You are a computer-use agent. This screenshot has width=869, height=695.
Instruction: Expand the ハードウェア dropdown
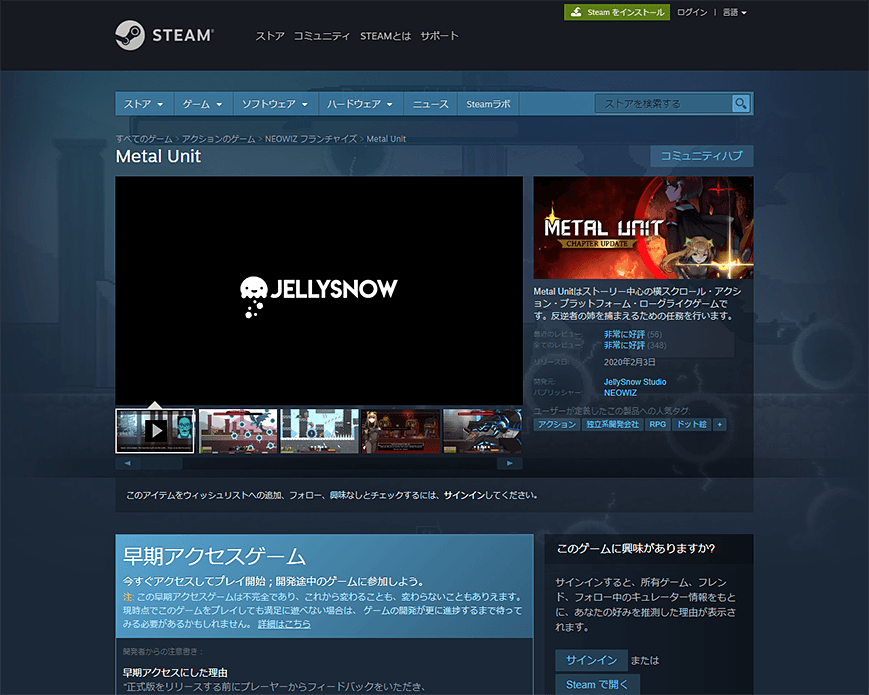(x=359, y=103)
